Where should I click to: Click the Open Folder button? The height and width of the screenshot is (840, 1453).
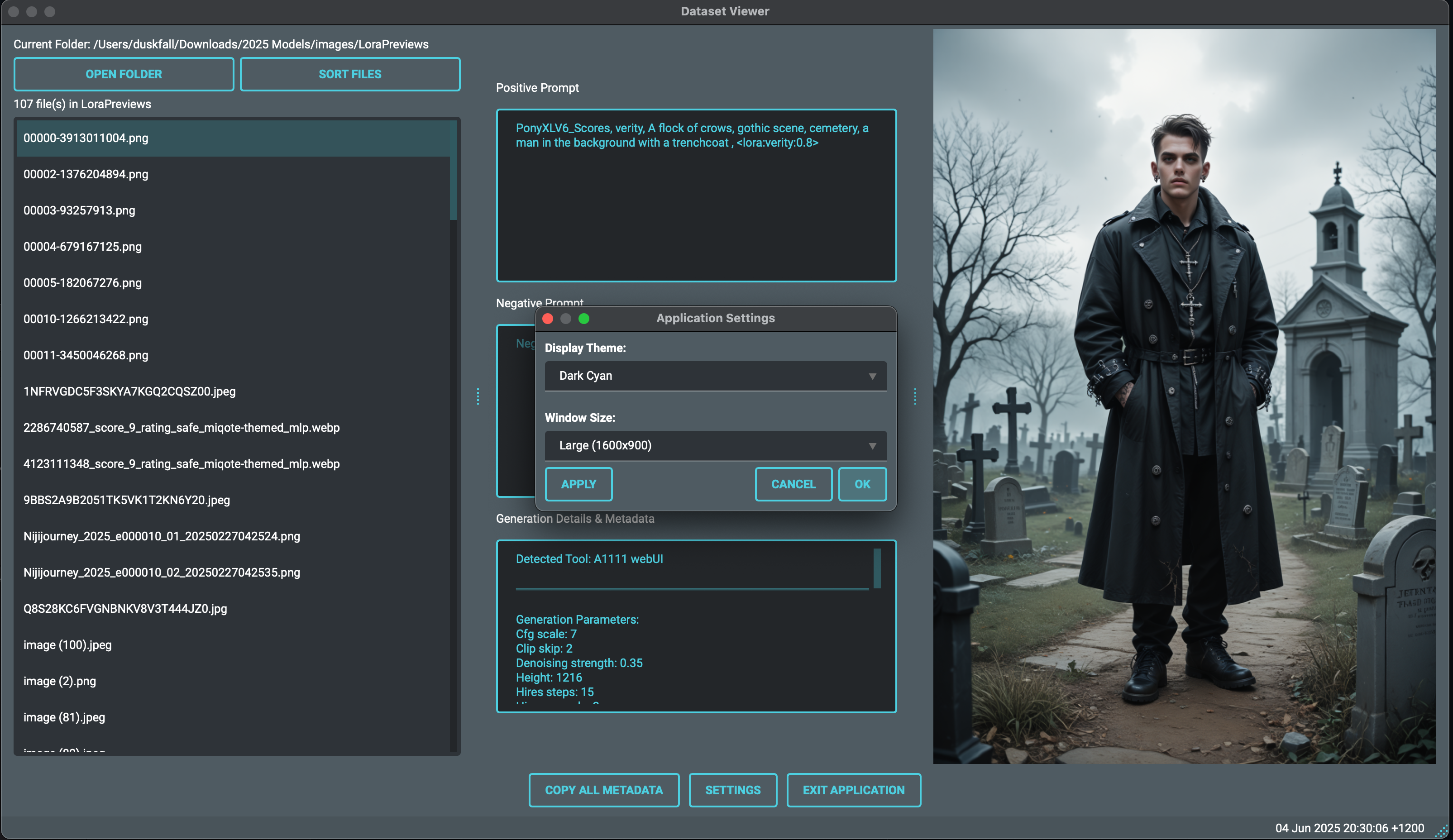124,74
